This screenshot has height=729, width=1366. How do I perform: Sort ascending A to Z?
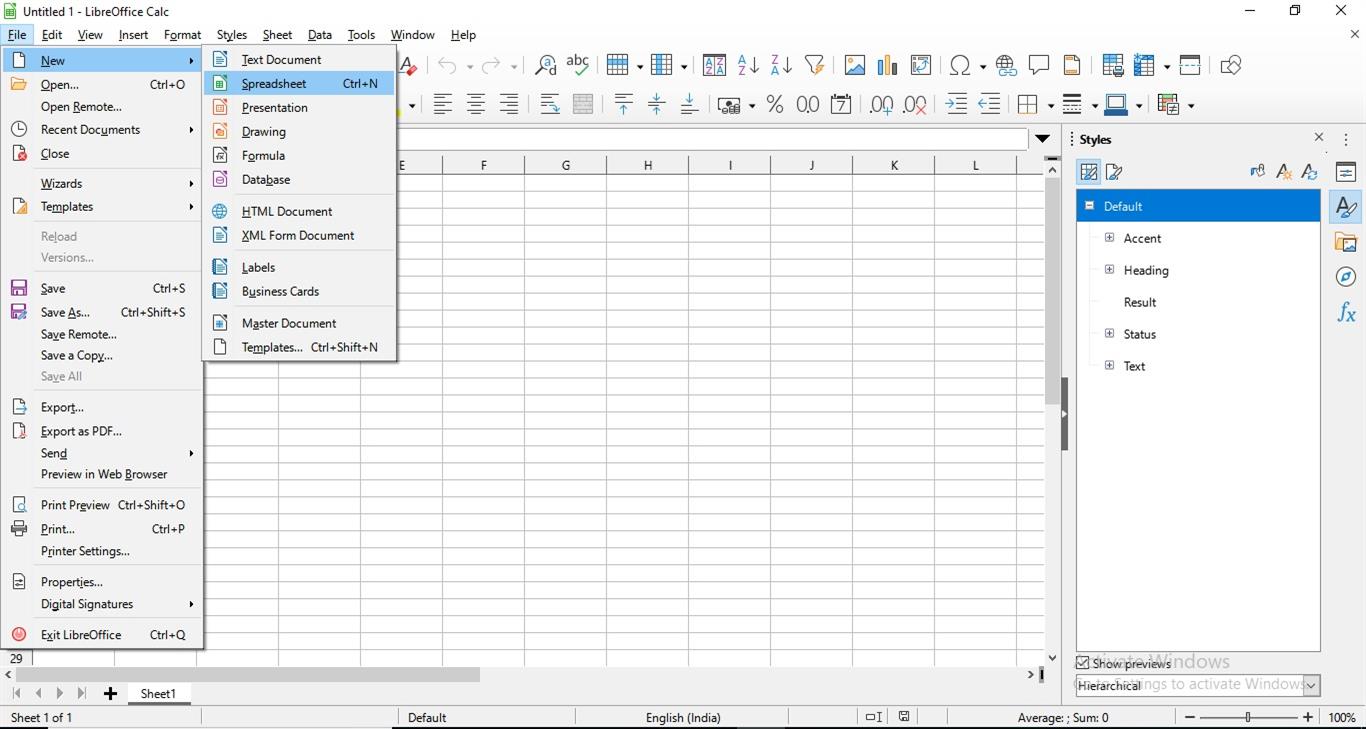coord(748,65)
